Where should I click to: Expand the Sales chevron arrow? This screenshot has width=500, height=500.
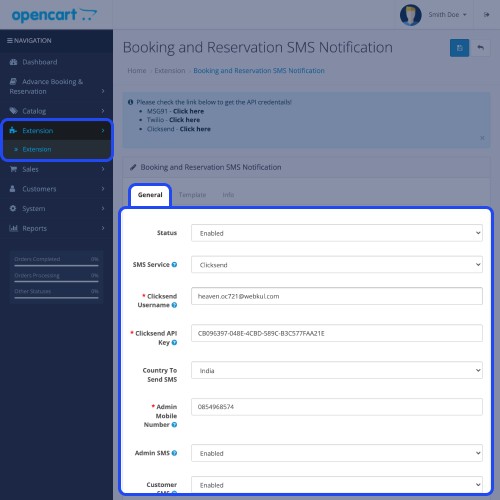tap(103, 169)
